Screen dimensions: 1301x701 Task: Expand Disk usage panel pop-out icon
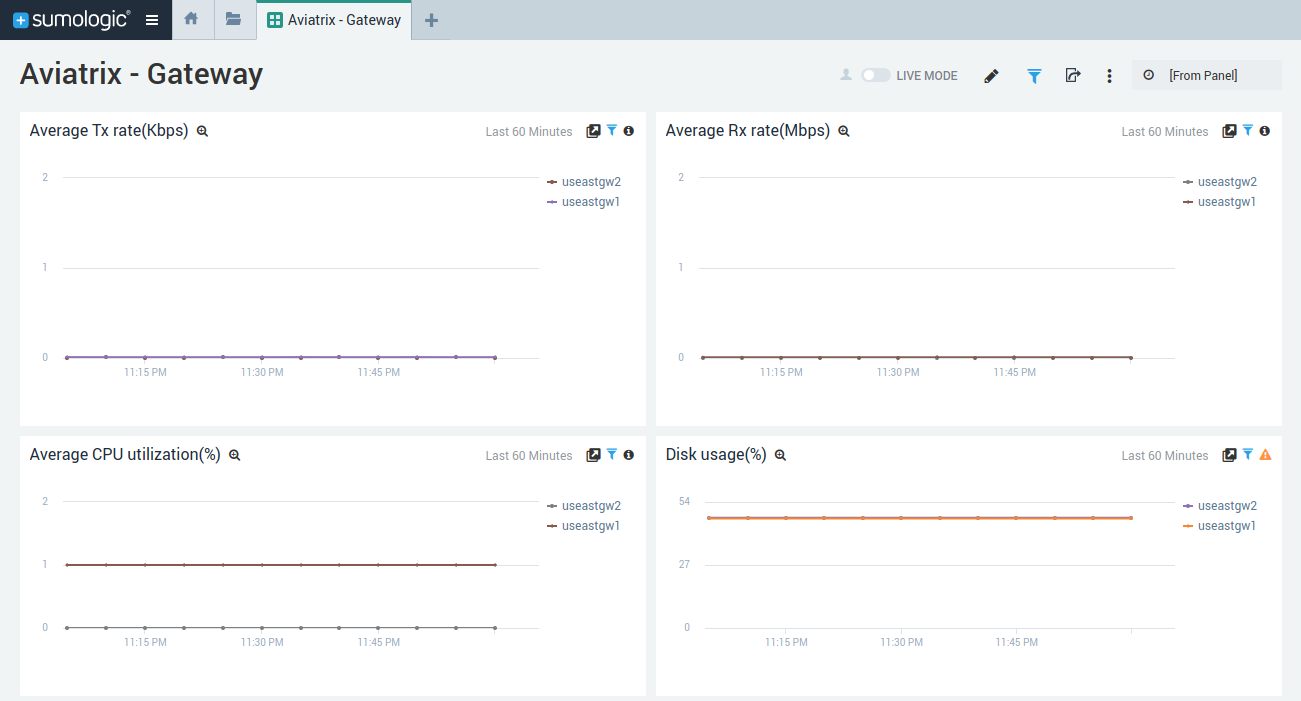[1229, 455]
